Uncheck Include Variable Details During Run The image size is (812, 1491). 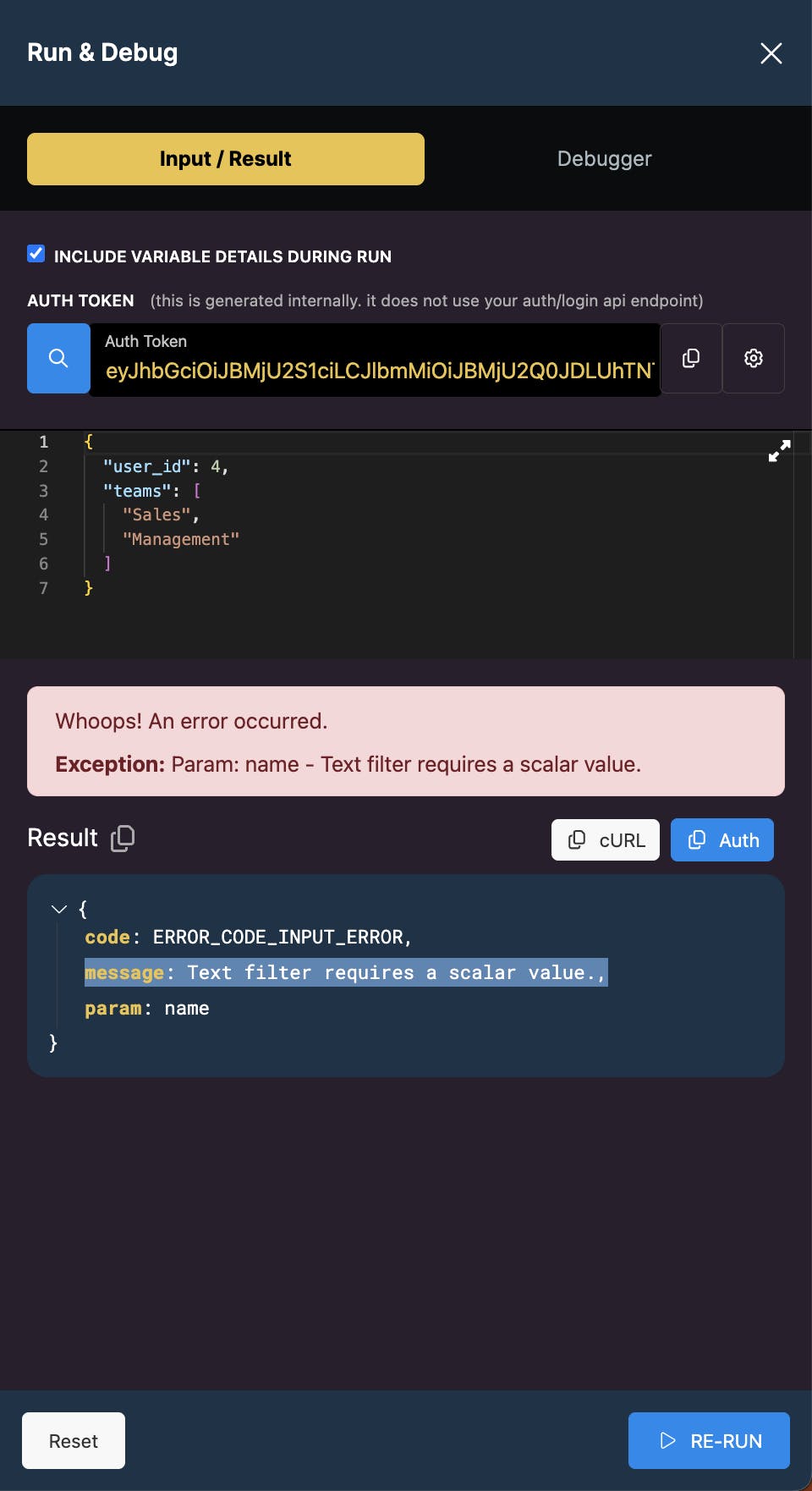[x=36, y=254]
